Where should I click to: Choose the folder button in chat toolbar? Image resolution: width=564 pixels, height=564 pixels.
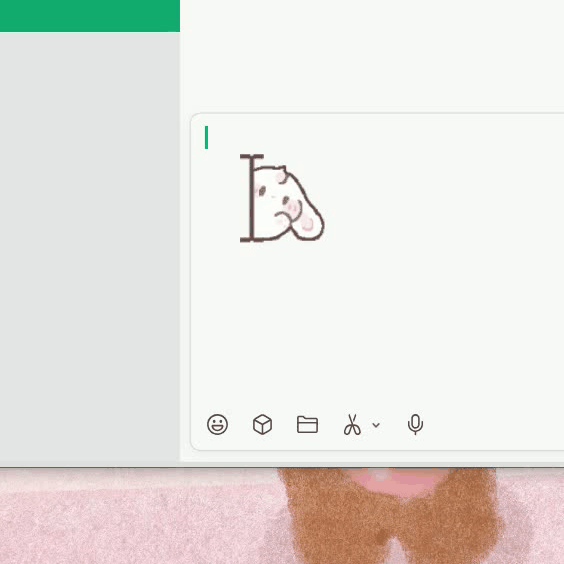tap(308, 424)
